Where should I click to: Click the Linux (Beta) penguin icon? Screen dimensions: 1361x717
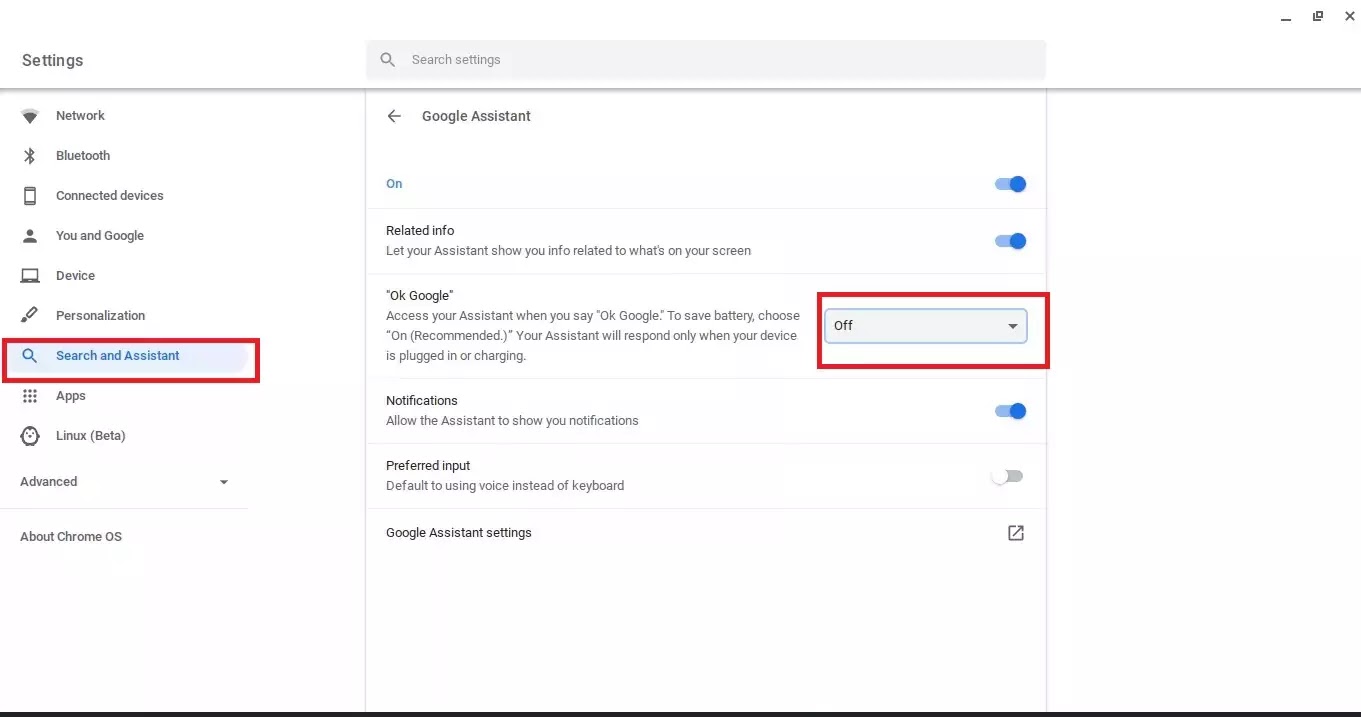point(30,436)
